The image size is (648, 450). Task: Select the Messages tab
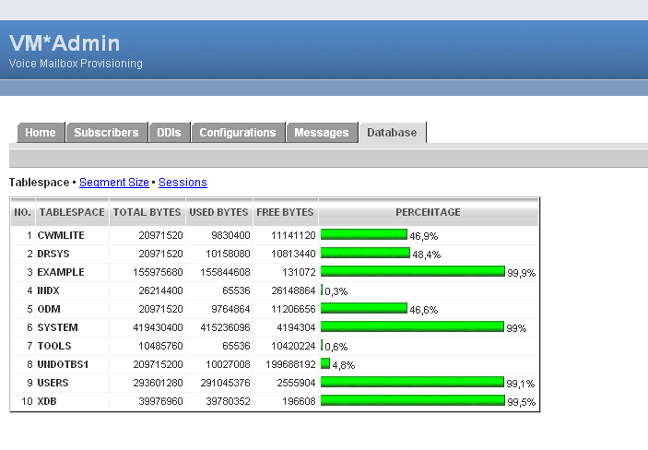(321, 132)
